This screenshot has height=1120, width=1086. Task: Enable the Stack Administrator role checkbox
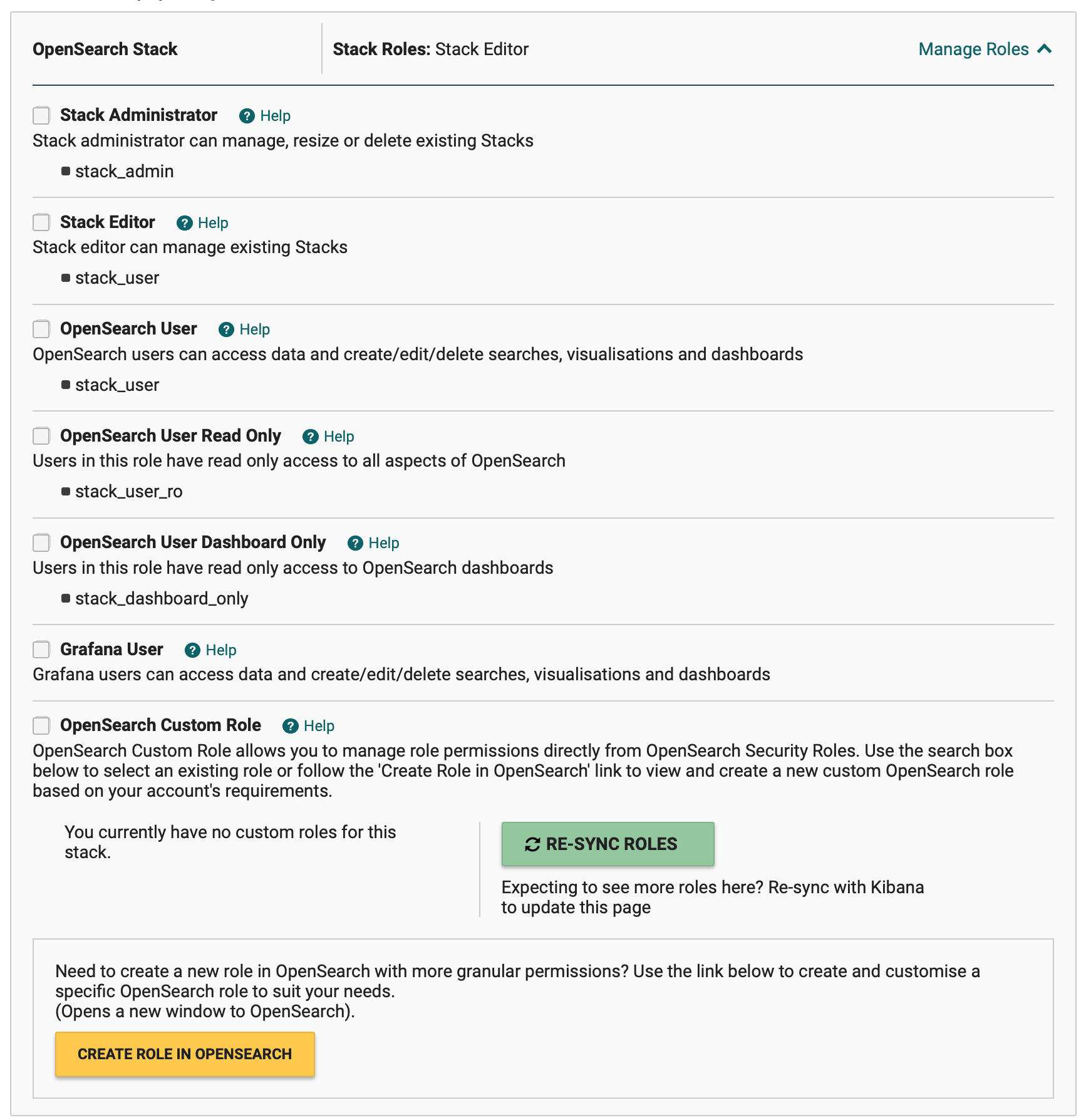click(41, 116)
